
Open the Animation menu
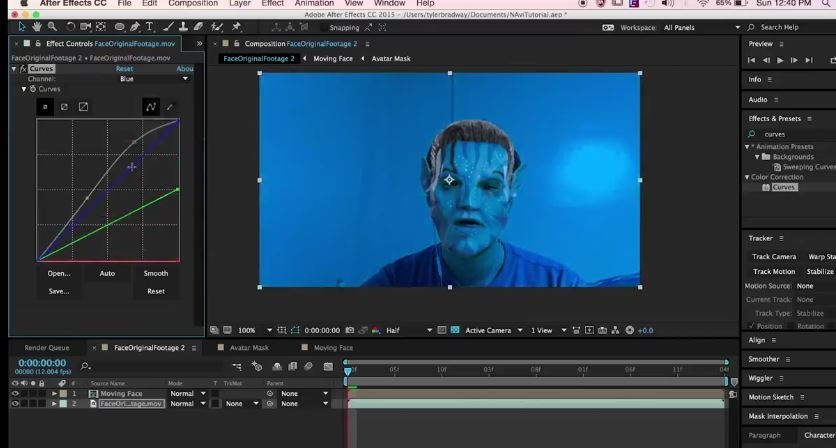point(315,3)
